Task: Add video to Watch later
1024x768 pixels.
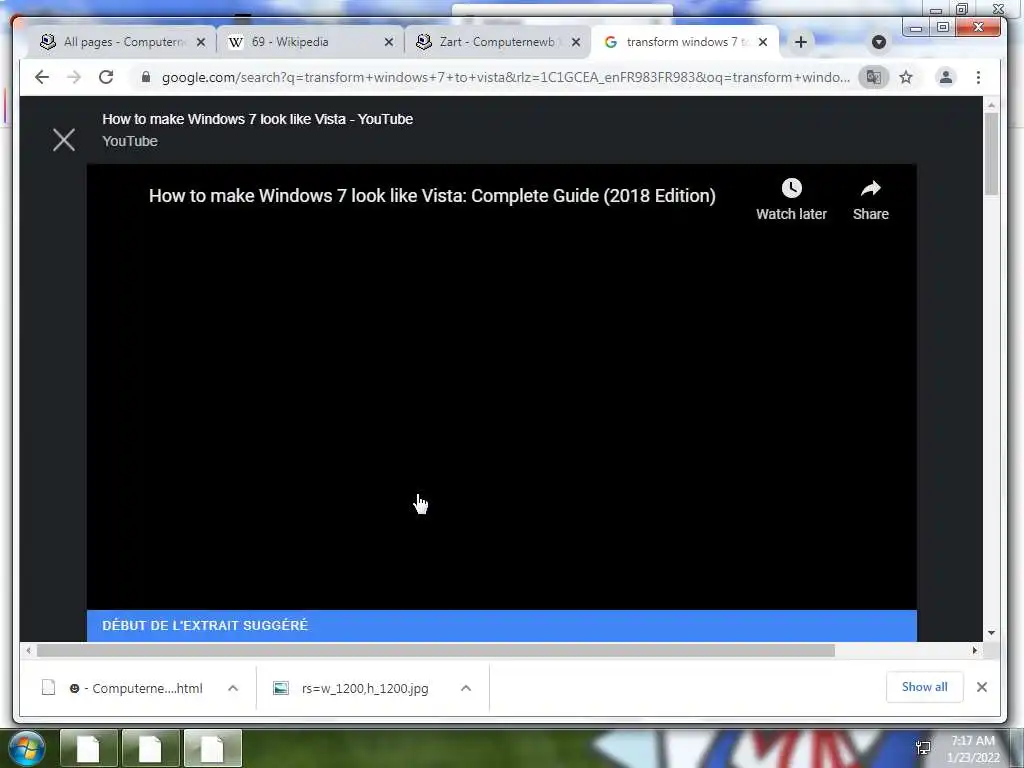Action: click(792, 200)
